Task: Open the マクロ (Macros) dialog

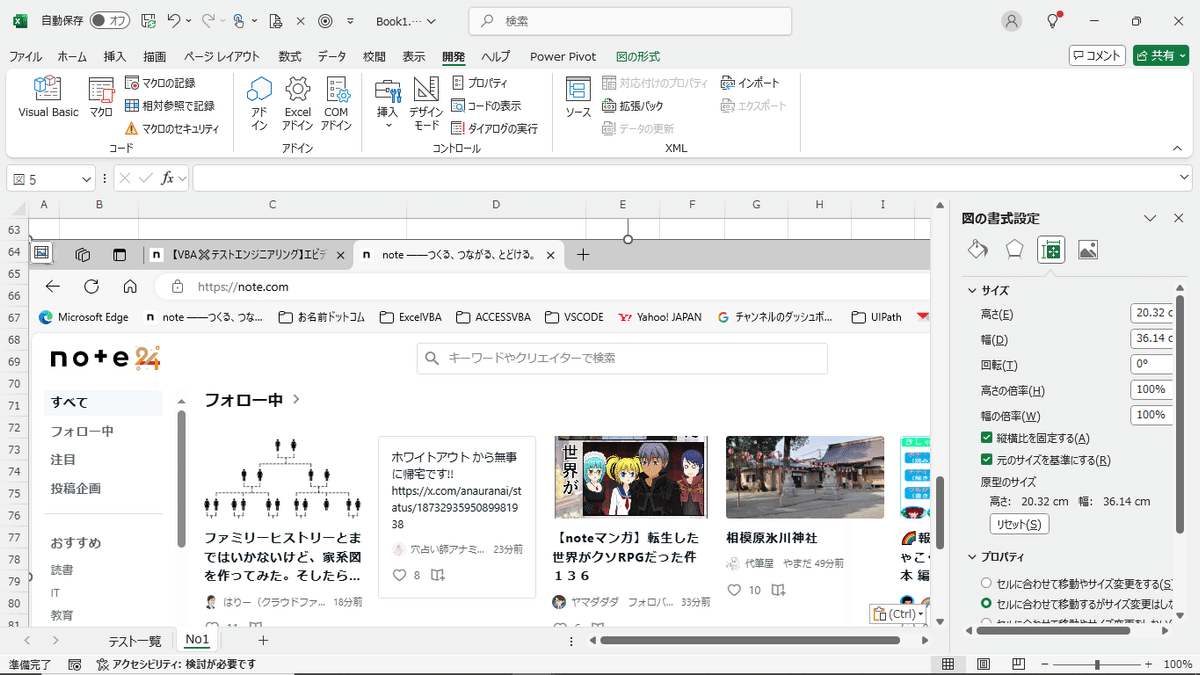Action: tap(101, 98)
